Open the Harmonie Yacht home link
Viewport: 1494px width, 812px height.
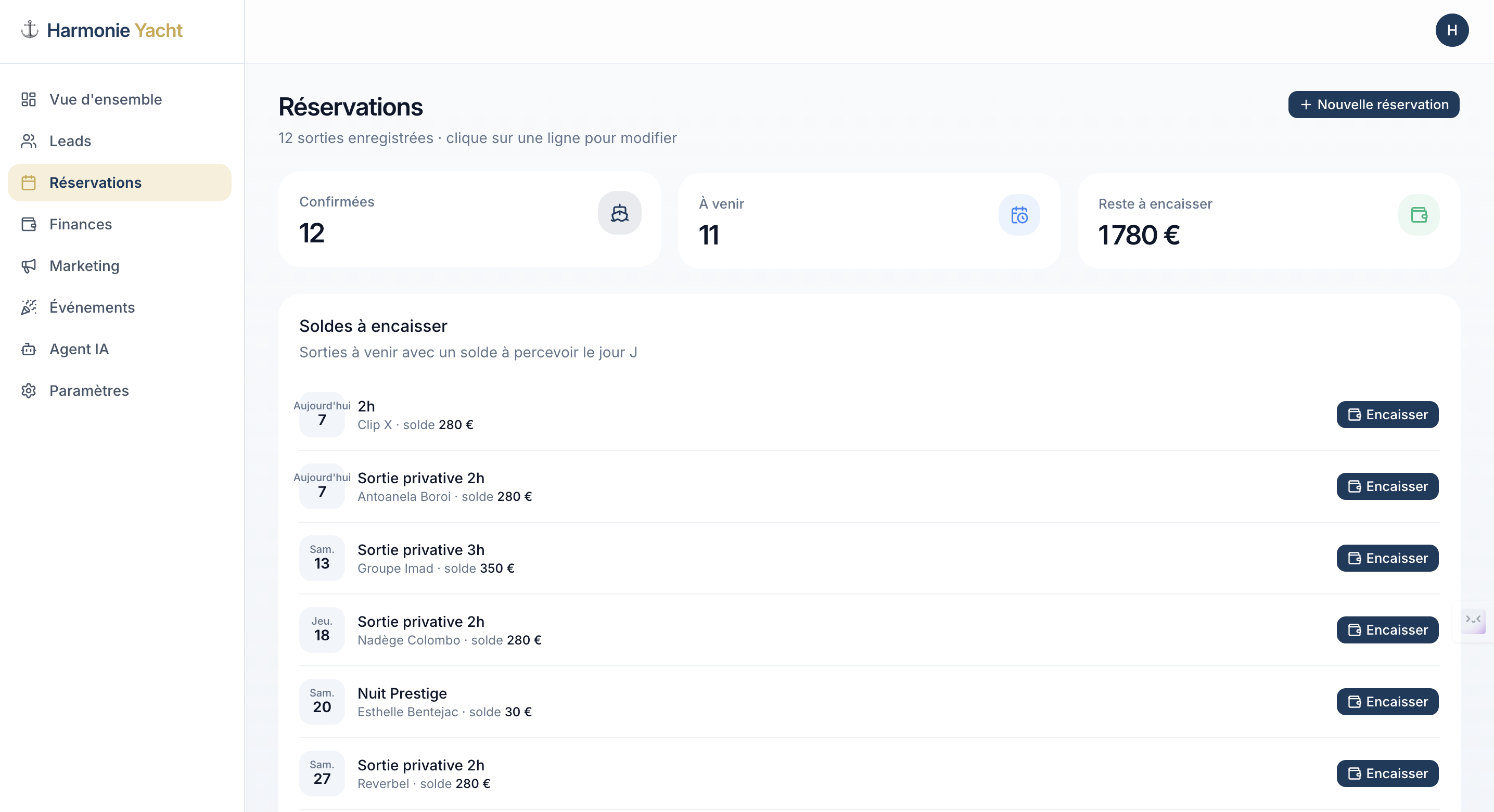click(x=101, y=30)
